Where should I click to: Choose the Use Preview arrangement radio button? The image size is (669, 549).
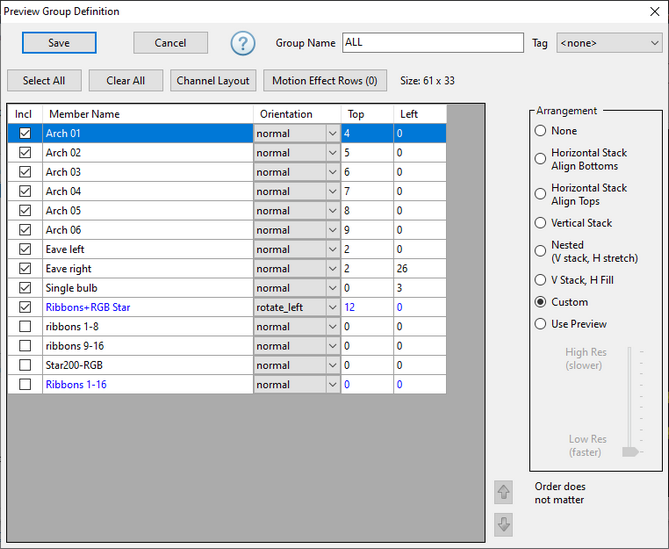(x=541, y=324)
